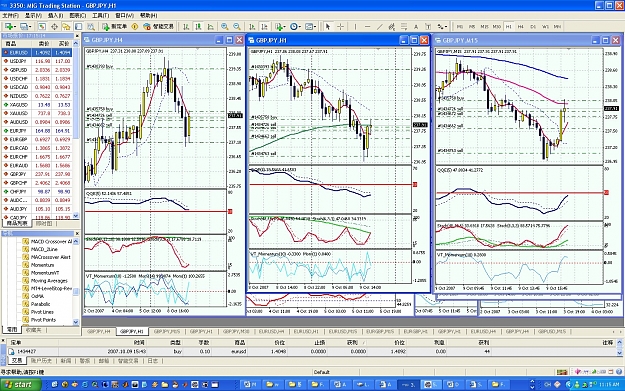This screenshot has height=391, width=625.
Task: Open the Periods clock dropdown
Action: [x=295, y=27]
